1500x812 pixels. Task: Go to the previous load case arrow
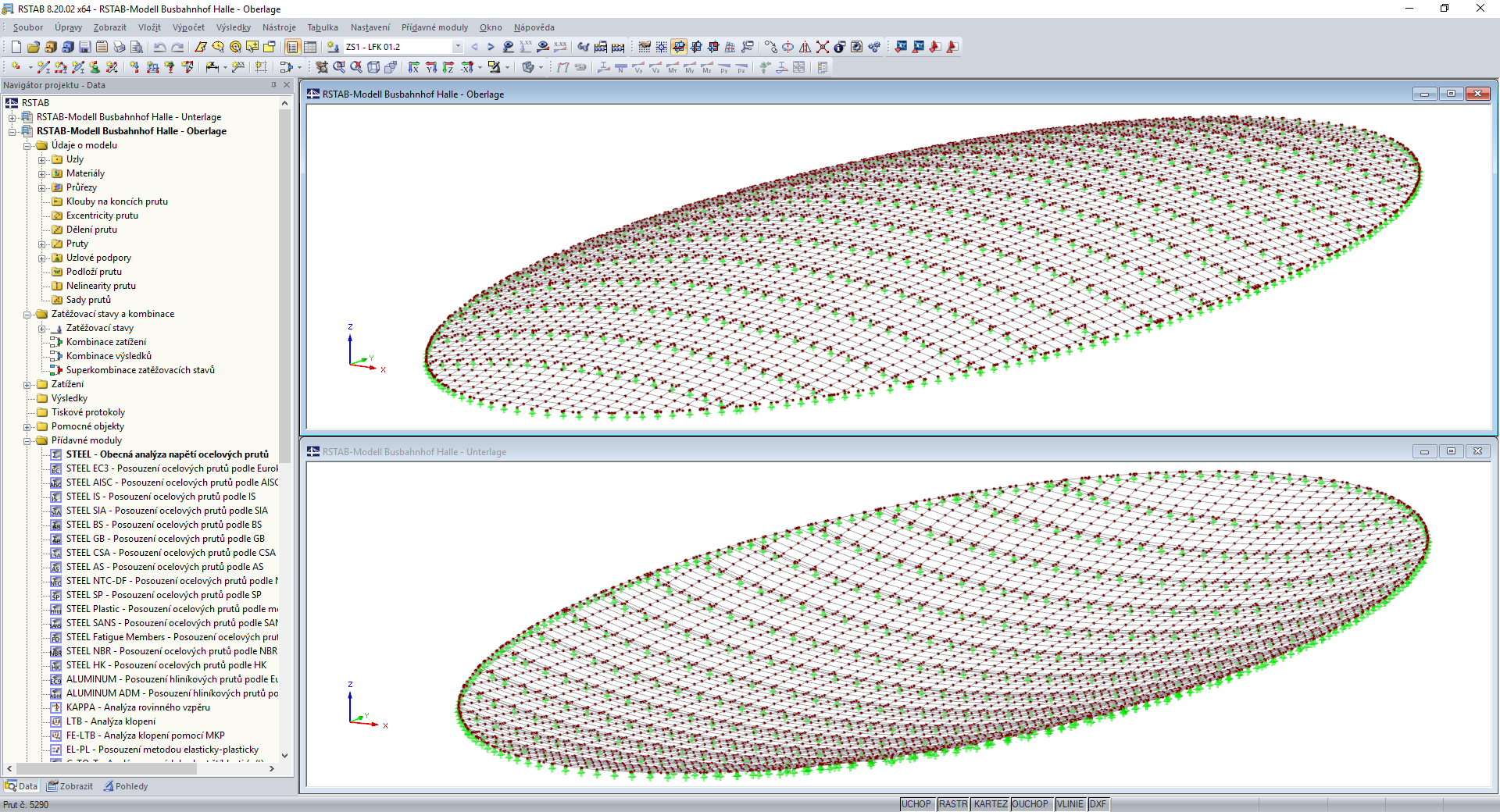(x=474, y=47)
